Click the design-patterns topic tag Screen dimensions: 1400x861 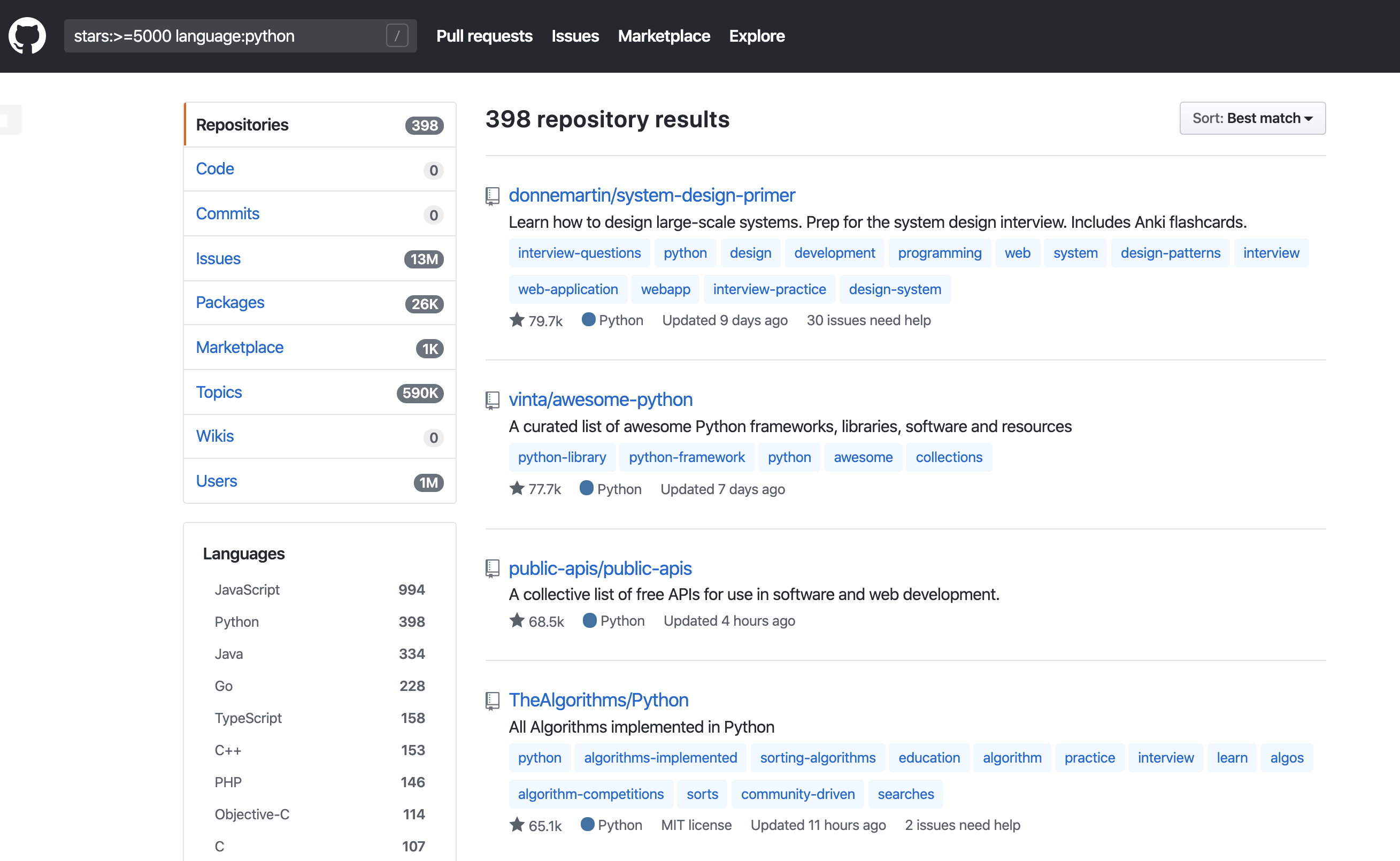pyautogui.click(x=1170, y=253)
